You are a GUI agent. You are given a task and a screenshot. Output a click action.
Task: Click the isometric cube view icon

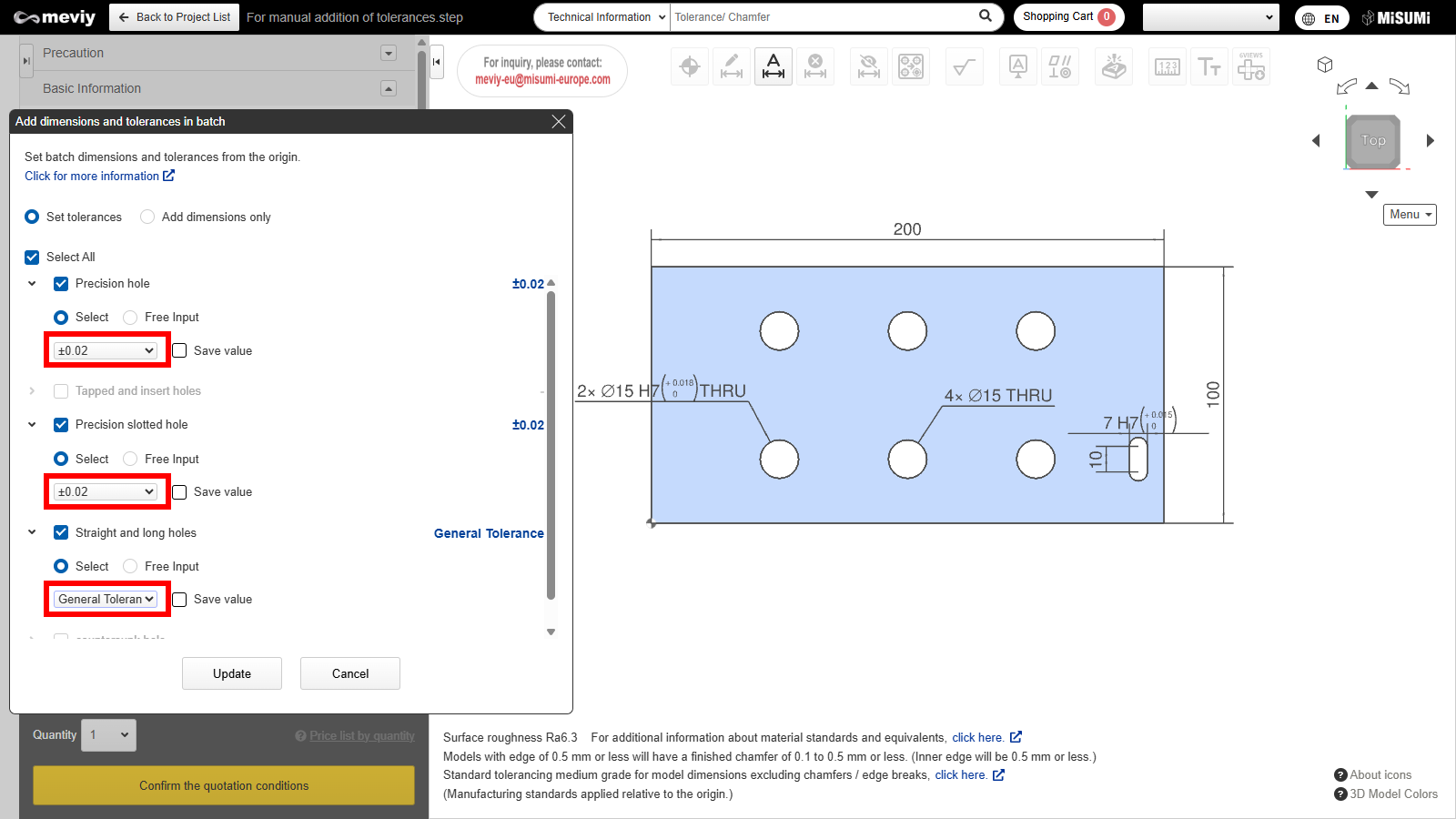1325,65
